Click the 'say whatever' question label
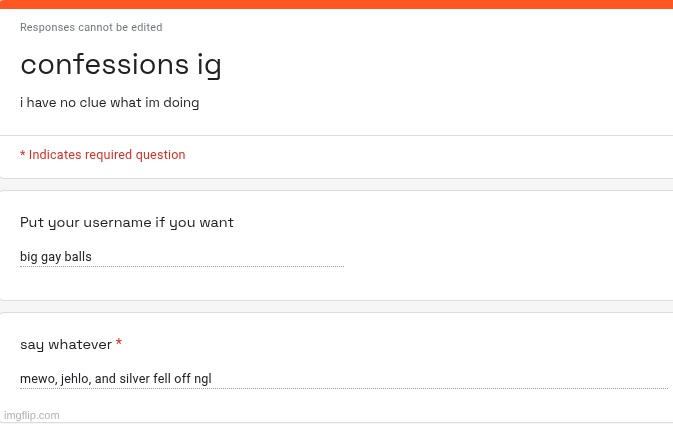This screenshot has width=673, height=424. click(65, 344)
